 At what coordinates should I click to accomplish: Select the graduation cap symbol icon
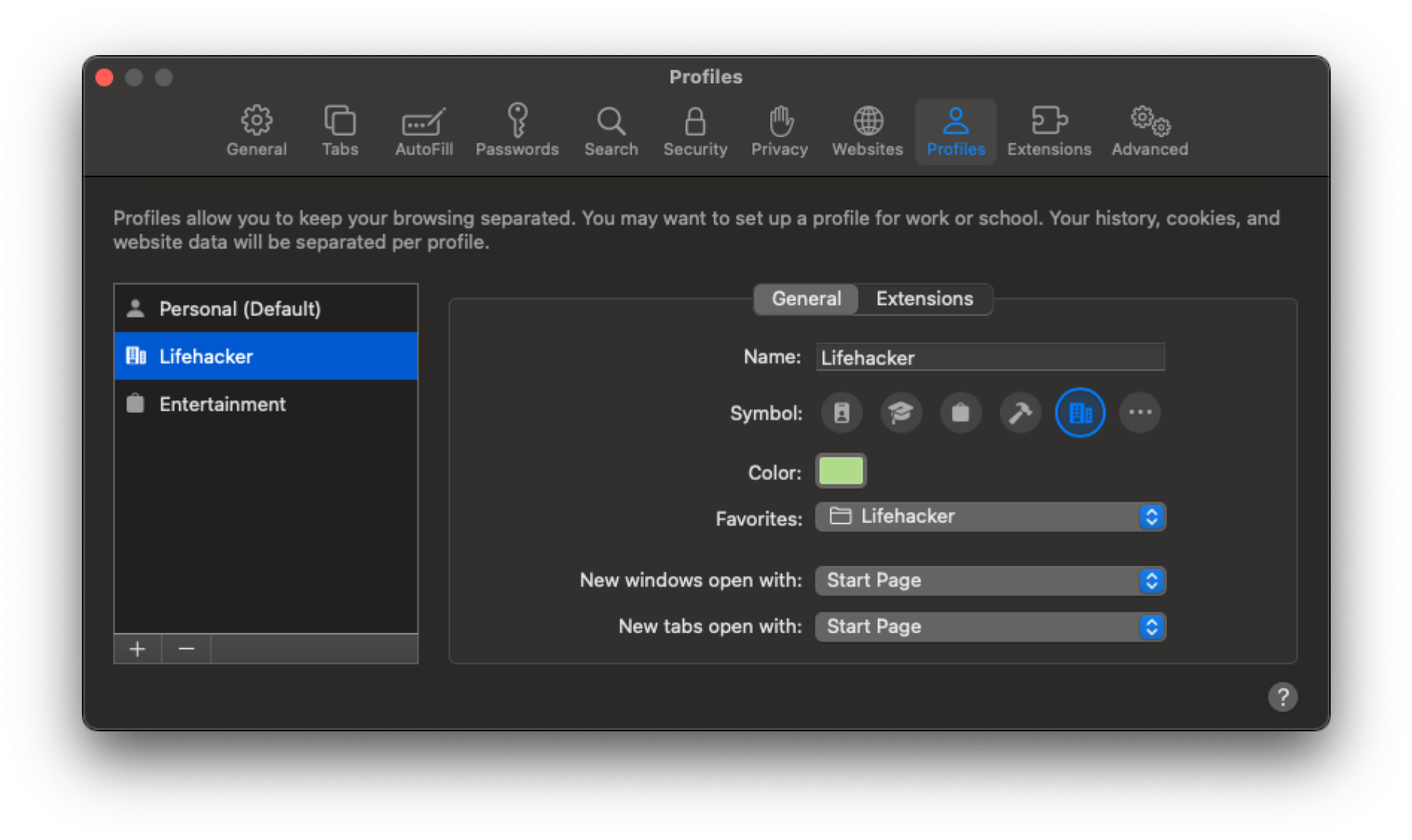900,412
